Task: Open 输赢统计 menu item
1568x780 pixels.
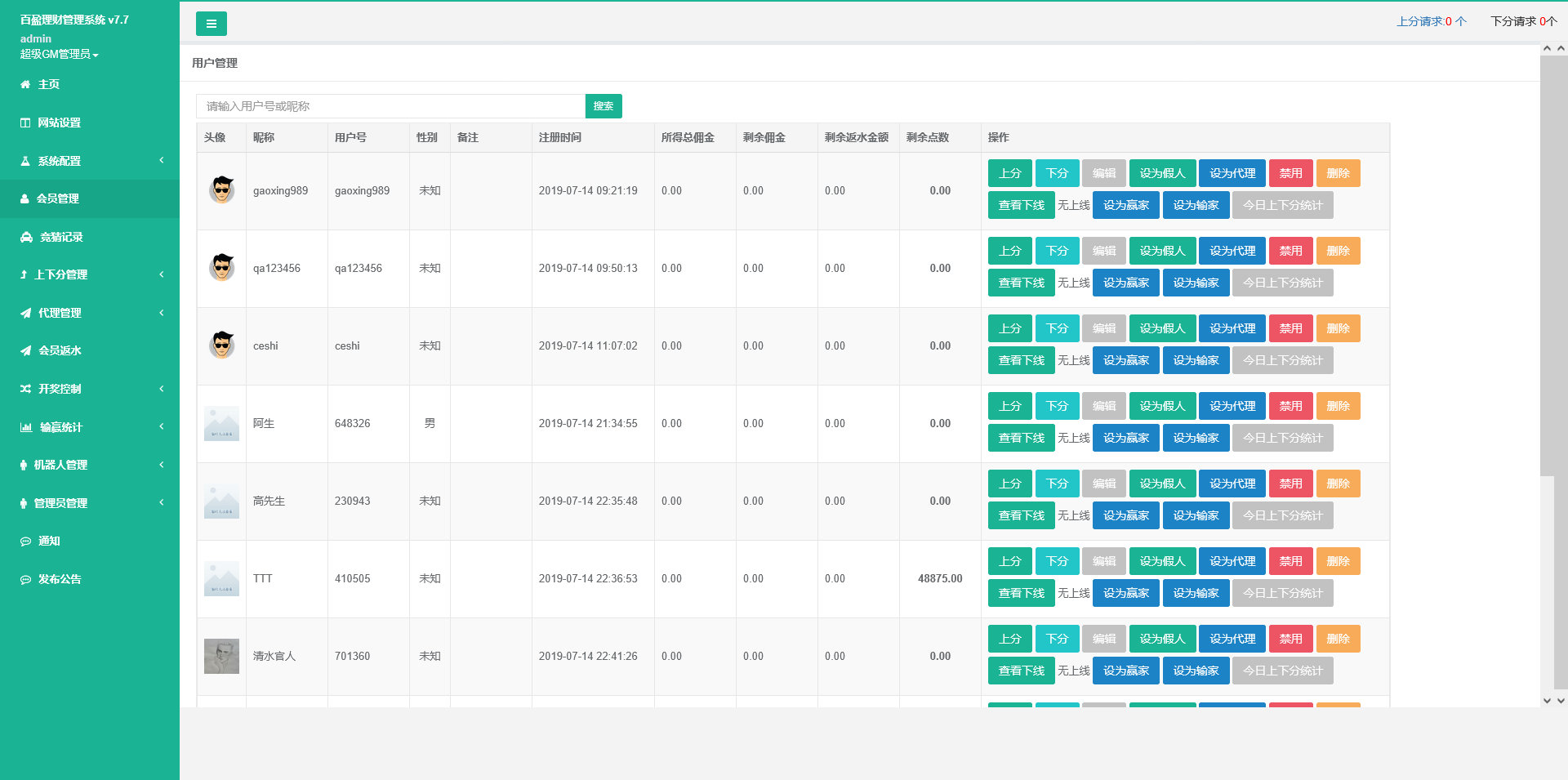Action: click(x=61, y=427)
